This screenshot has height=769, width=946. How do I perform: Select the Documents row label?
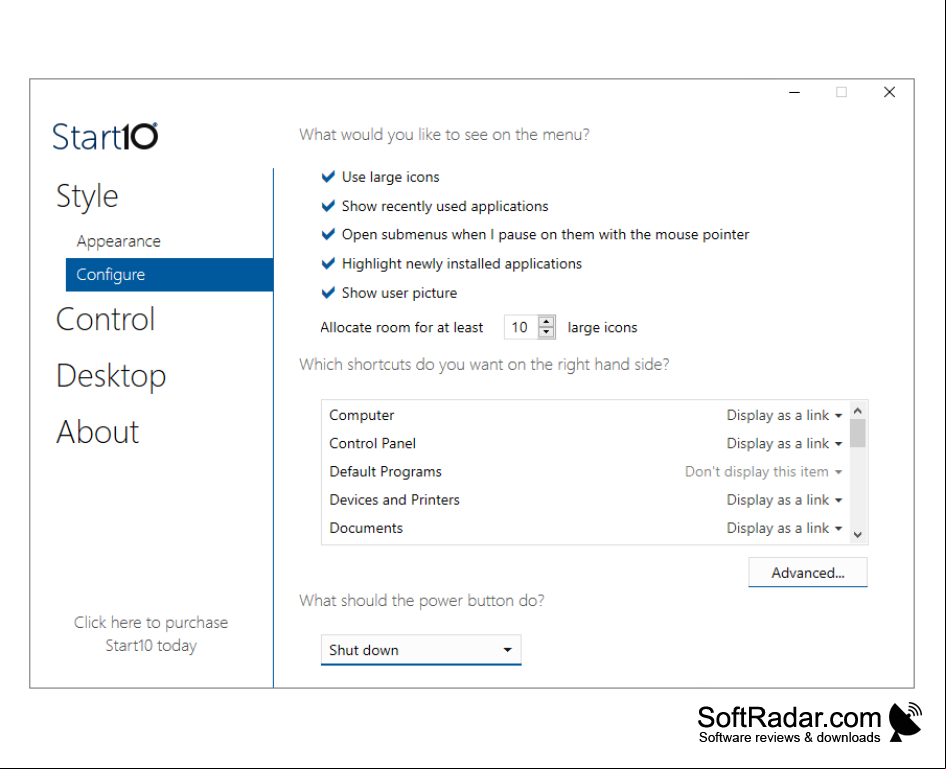[x=366, y=528]
